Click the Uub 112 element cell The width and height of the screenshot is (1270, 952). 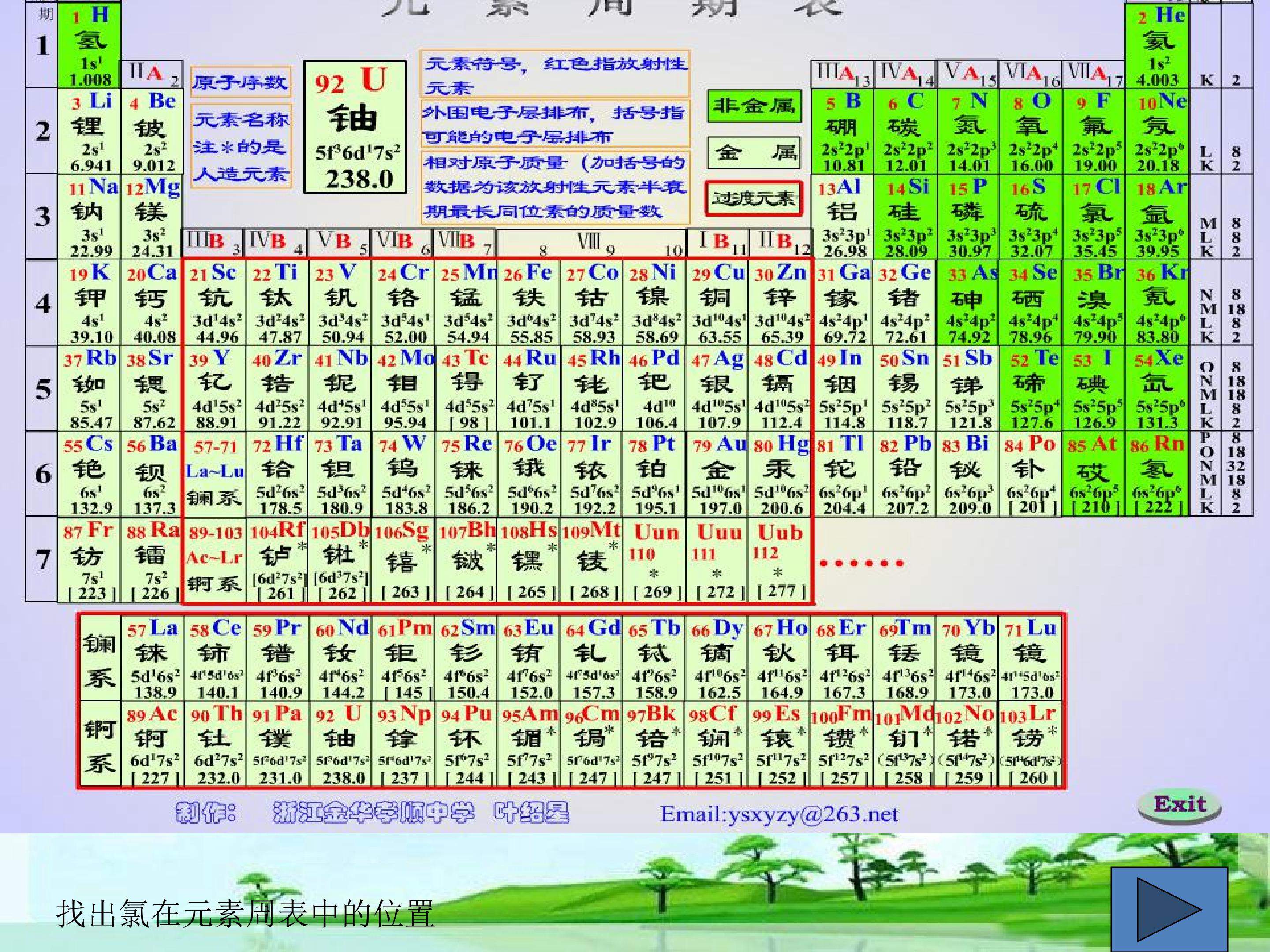(780, 559)
